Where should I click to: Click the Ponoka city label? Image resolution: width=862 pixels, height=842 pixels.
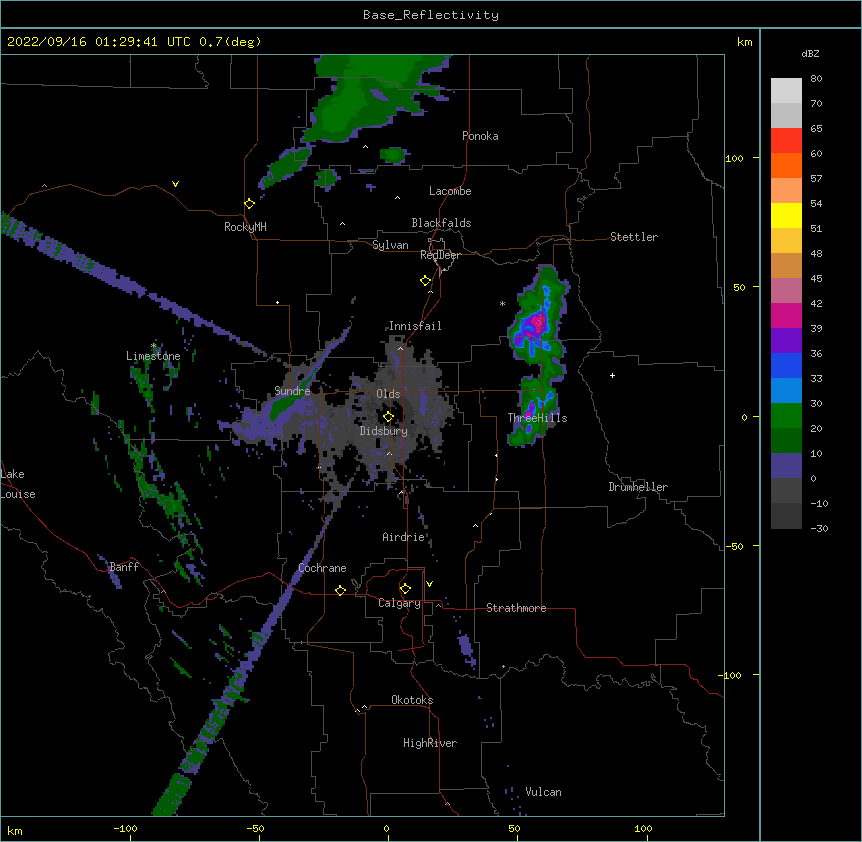coord(480,136)
